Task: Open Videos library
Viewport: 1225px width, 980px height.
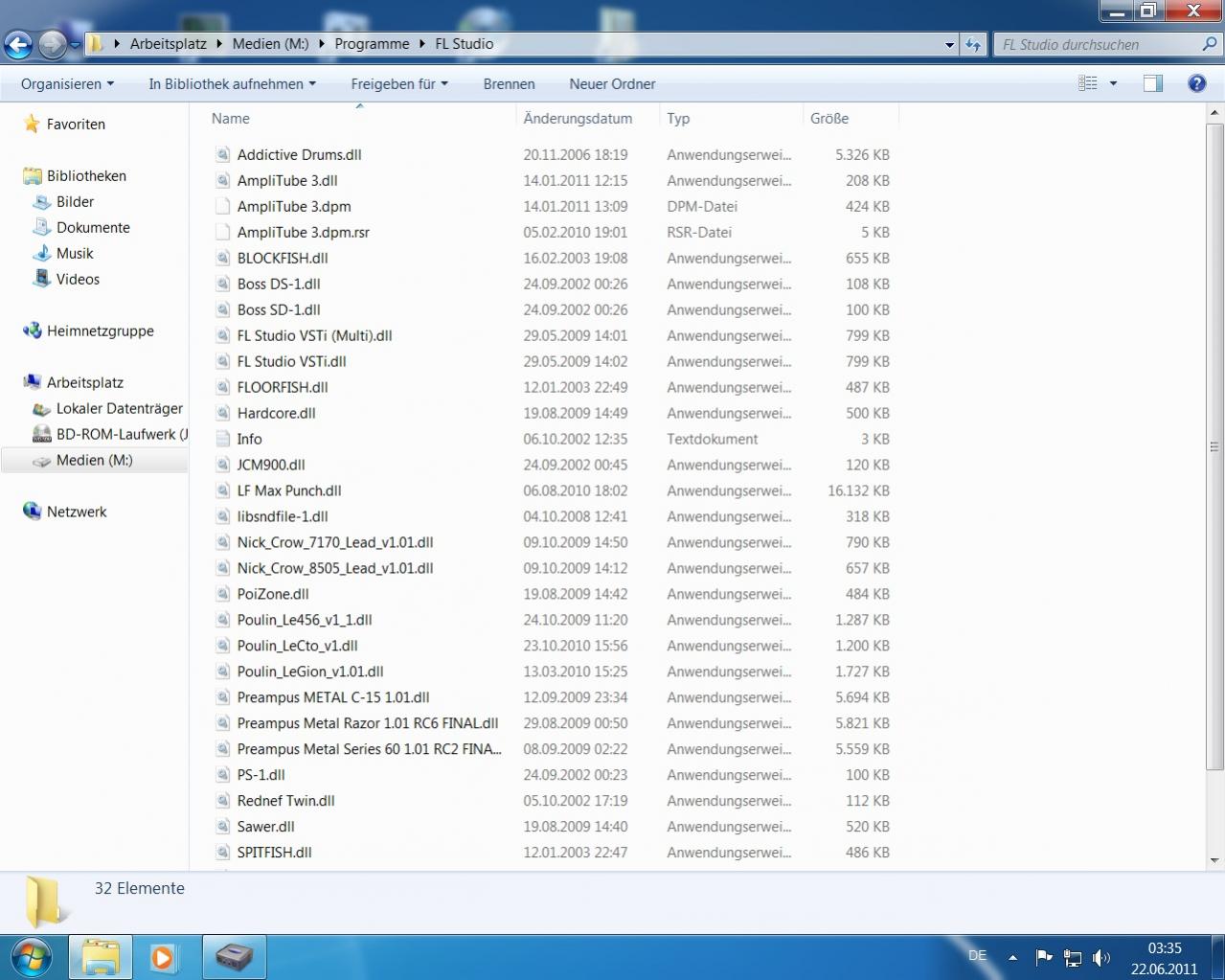Action: coord(78,279)
